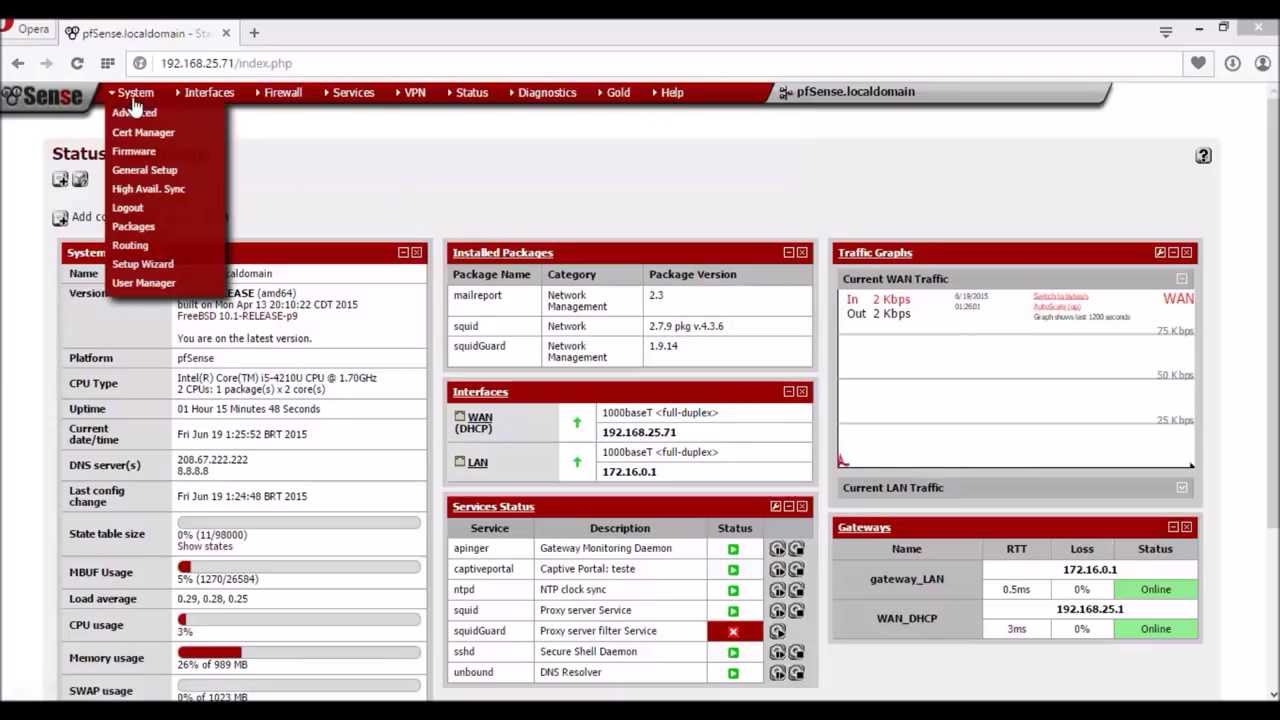
Task: Open Traffic Graphs widget settings wrench
Action: (x=1160, y=253)
